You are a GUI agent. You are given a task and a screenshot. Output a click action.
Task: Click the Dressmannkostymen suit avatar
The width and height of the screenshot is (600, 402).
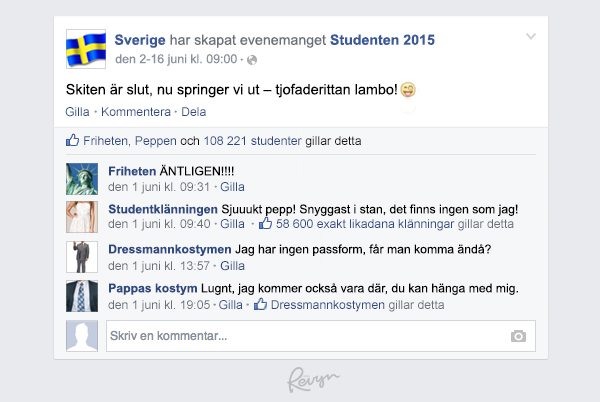pyautogui.click(x=82, y=257)
